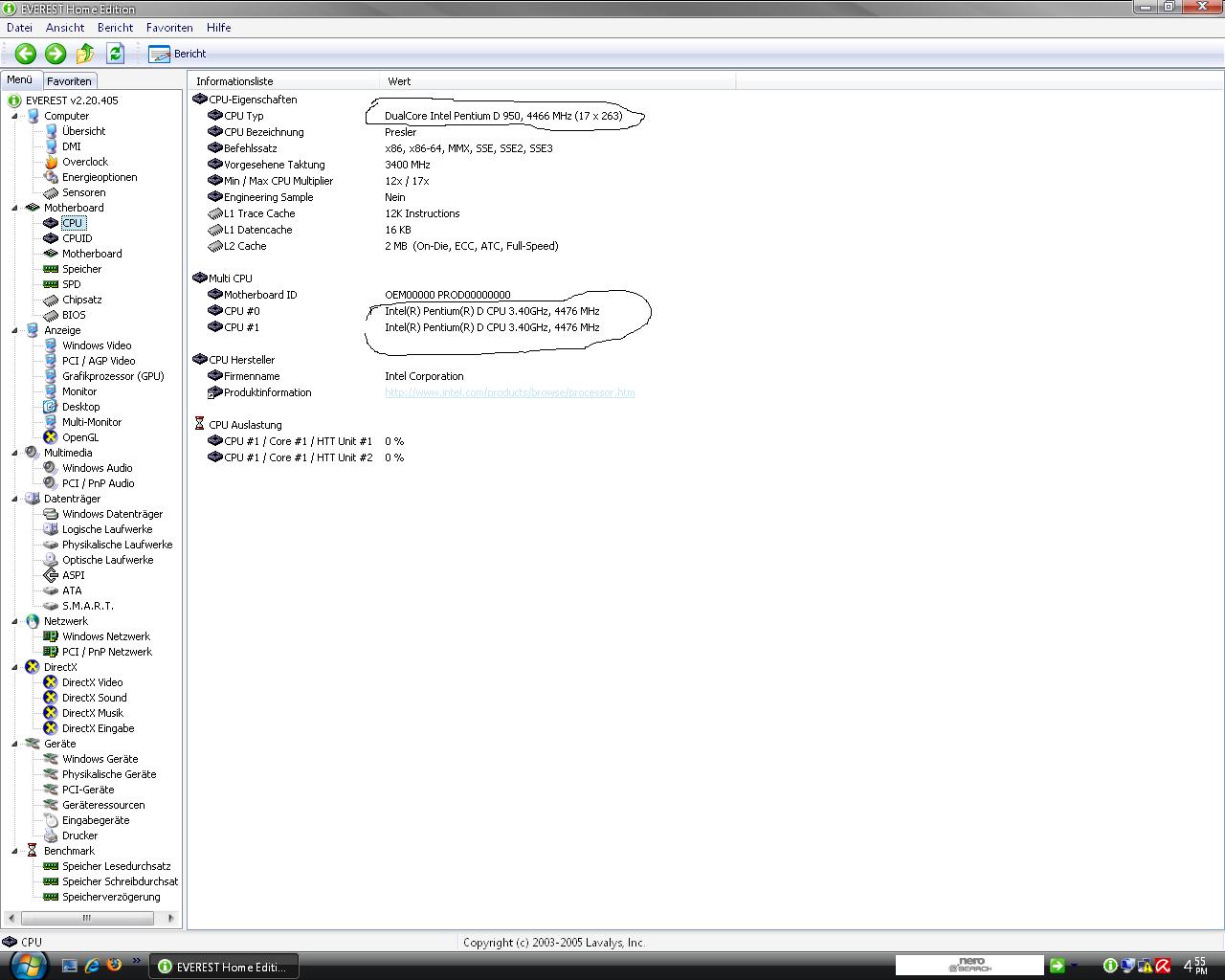The image size is (1225, 980).
Task: Open the SPD item in tree
Action: pyautogui.click(x=62, y=284)
